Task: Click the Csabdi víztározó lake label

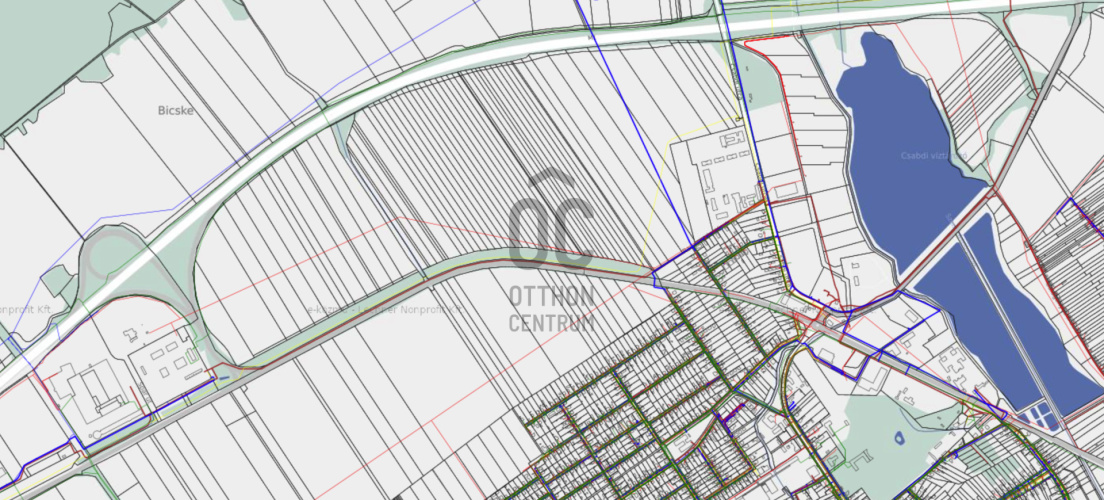Action: tap(934, 156)
